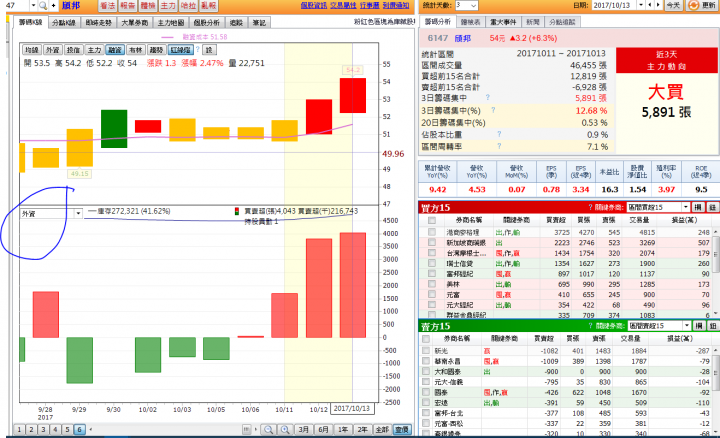The width and height of the screenshot is (720, 438).
Task: Switch to 重大事件 tab
Action: click(503, 22)
